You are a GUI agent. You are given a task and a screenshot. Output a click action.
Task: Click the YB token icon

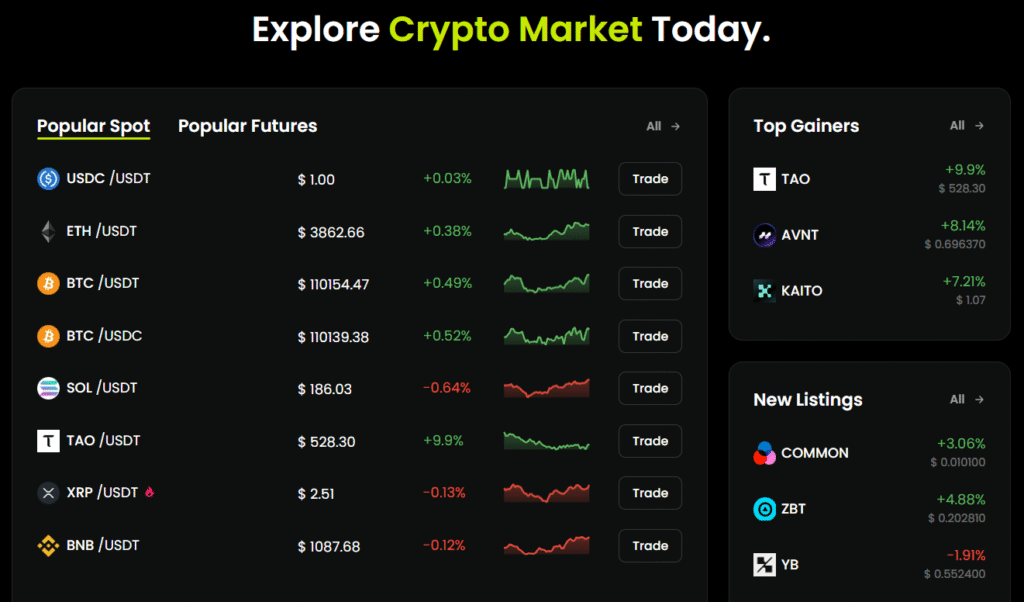[764, 565]
